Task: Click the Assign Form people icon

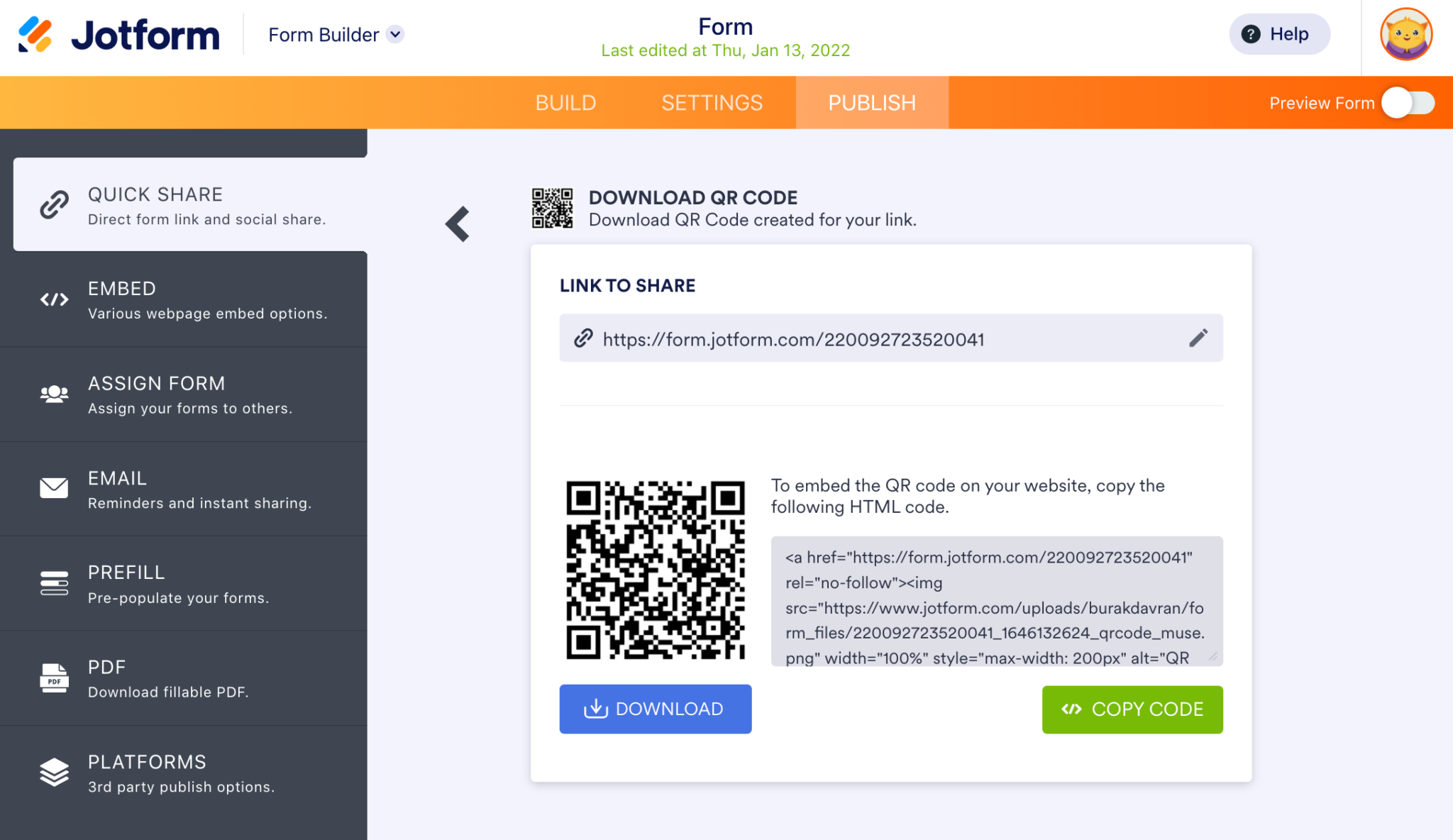Action: coord(54,394)
